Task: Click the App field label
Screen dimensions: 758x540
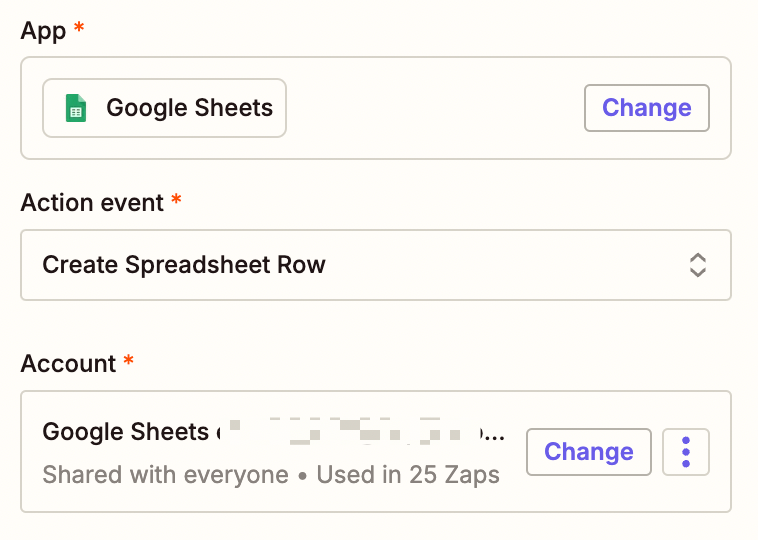Action: (43, 31)
